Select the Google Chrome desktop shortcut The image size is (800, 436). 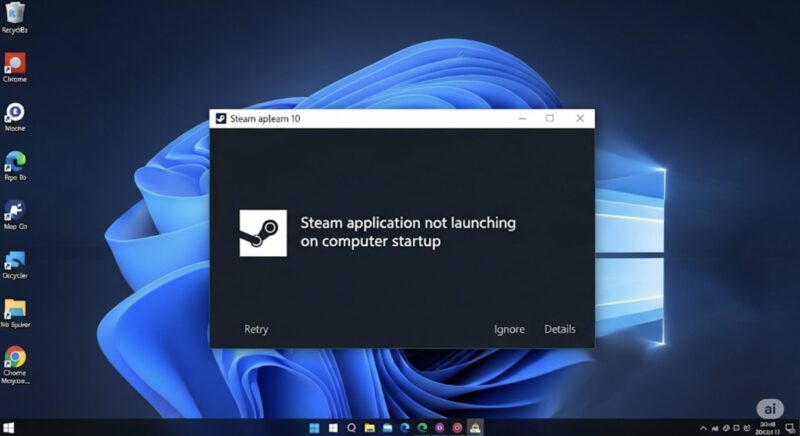point(15,365)
